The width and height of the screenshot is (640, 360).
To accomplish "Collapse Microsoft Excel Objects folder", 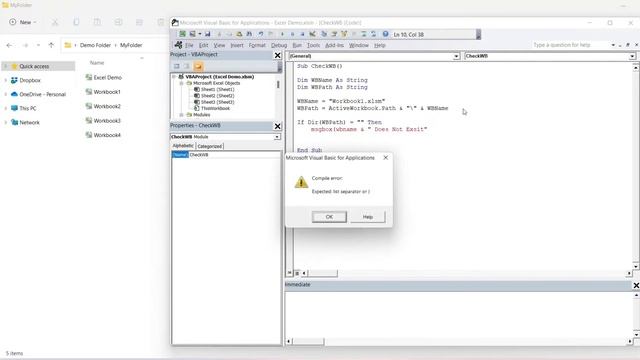I will click(x=181, y=83).
